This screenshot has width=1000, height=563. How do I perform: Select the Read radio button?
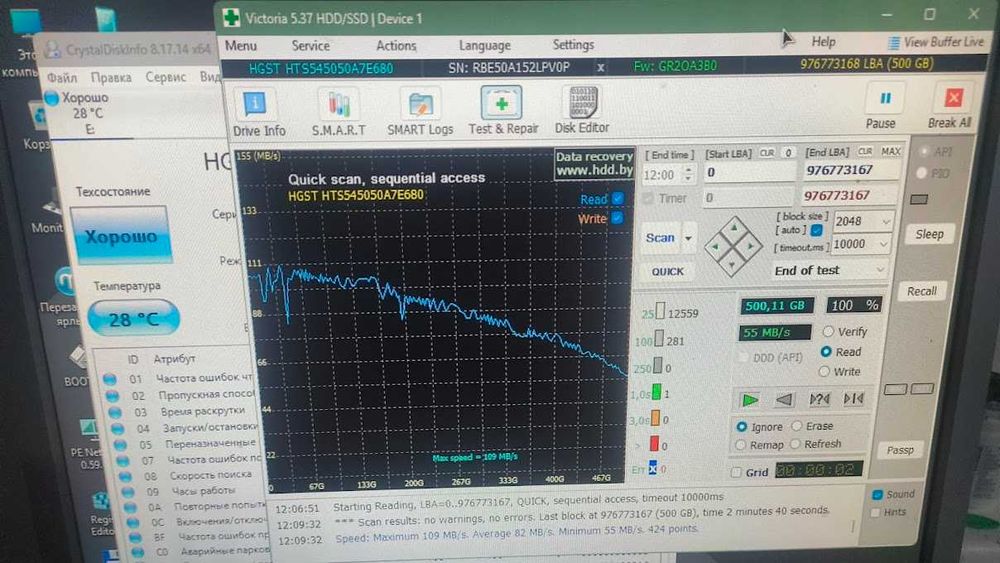[826, 352]
